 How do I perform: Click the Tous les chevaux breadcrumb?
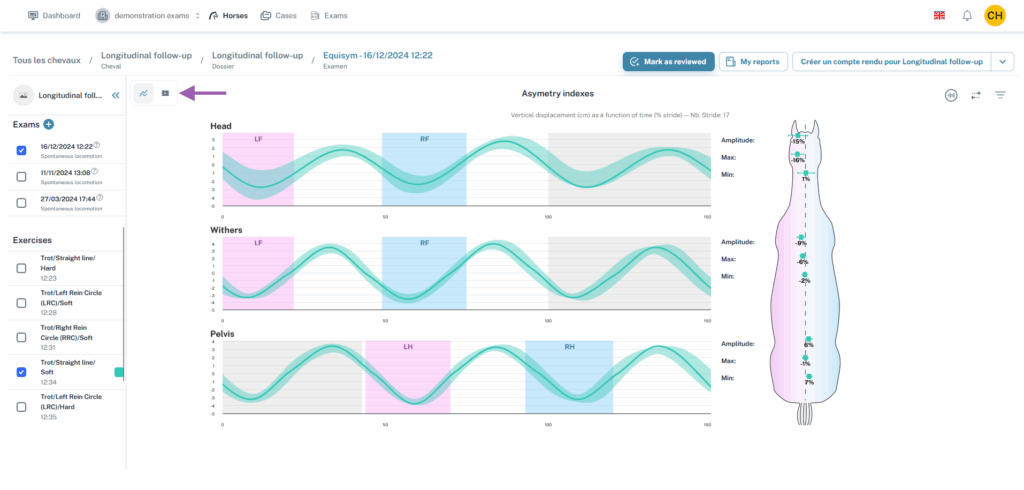[45, 60]
